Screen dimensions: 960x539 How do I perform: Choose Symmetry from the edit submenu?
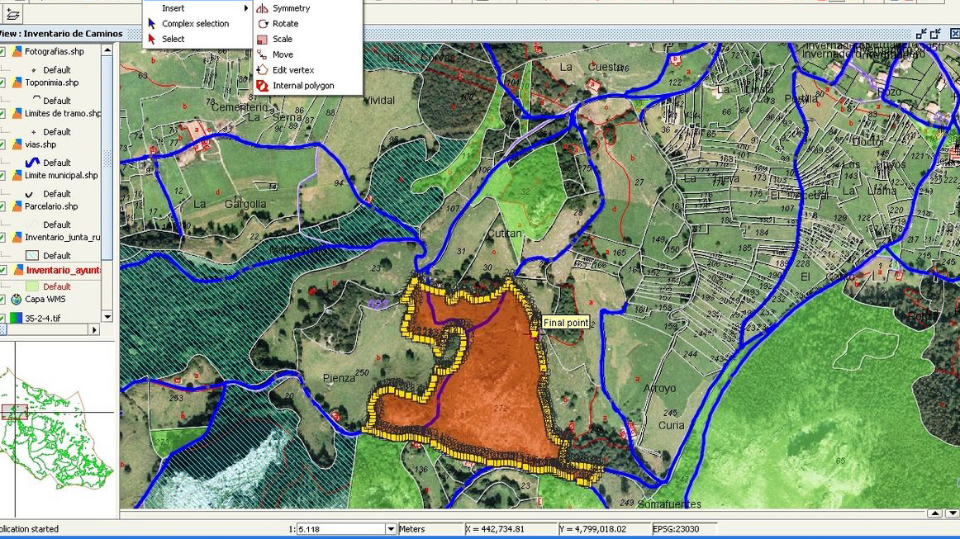(x=290, y=8)
